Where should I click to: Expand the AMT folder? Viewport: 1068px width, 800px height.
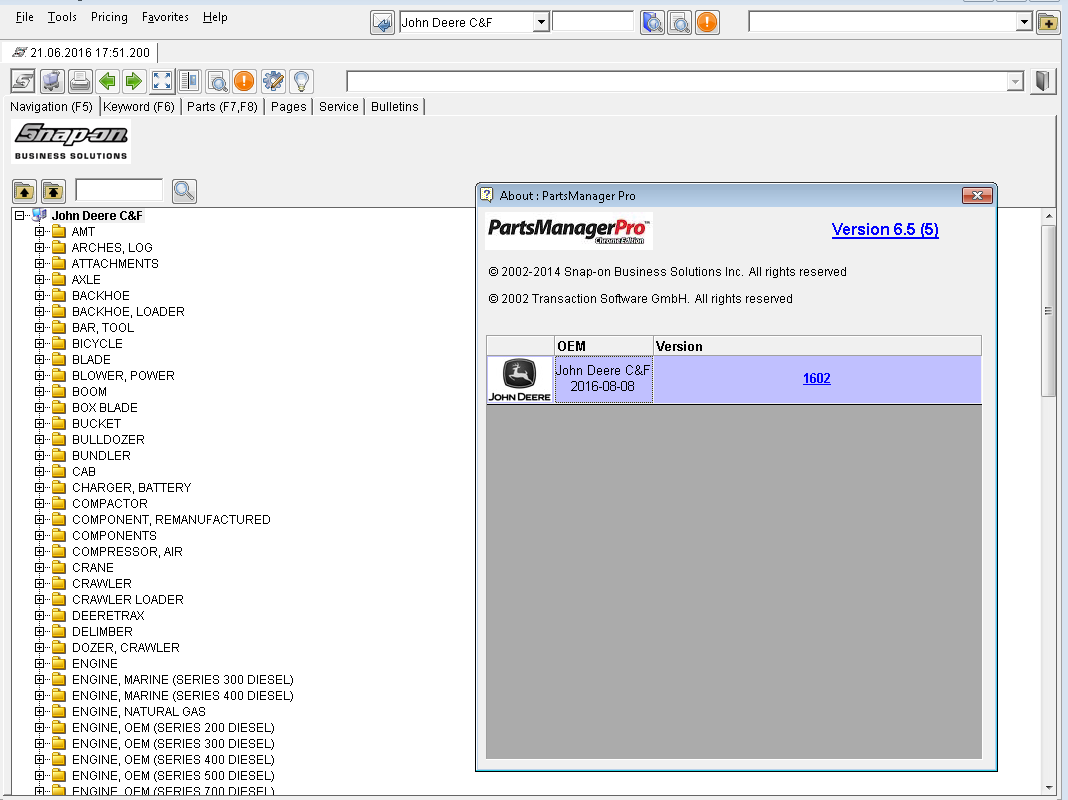pyautogui.click(x=40, y=231)
